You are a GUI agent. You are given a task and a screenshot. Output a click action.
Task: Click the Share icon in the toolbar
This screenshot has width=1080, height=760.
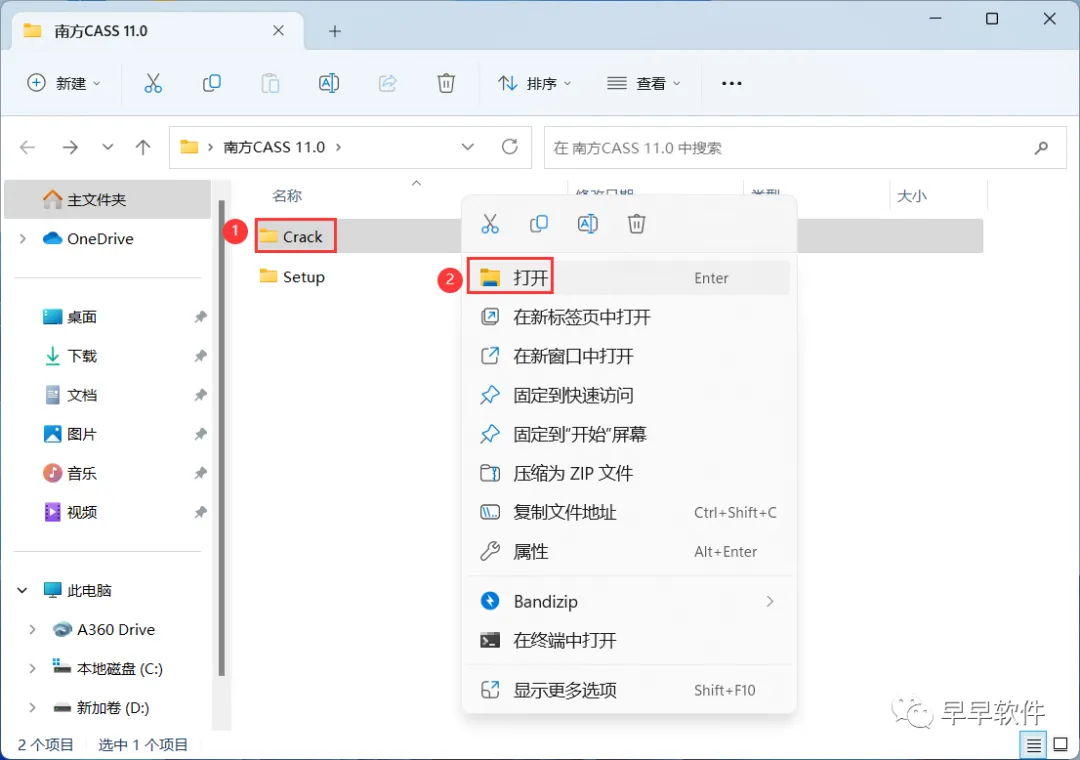388,83
